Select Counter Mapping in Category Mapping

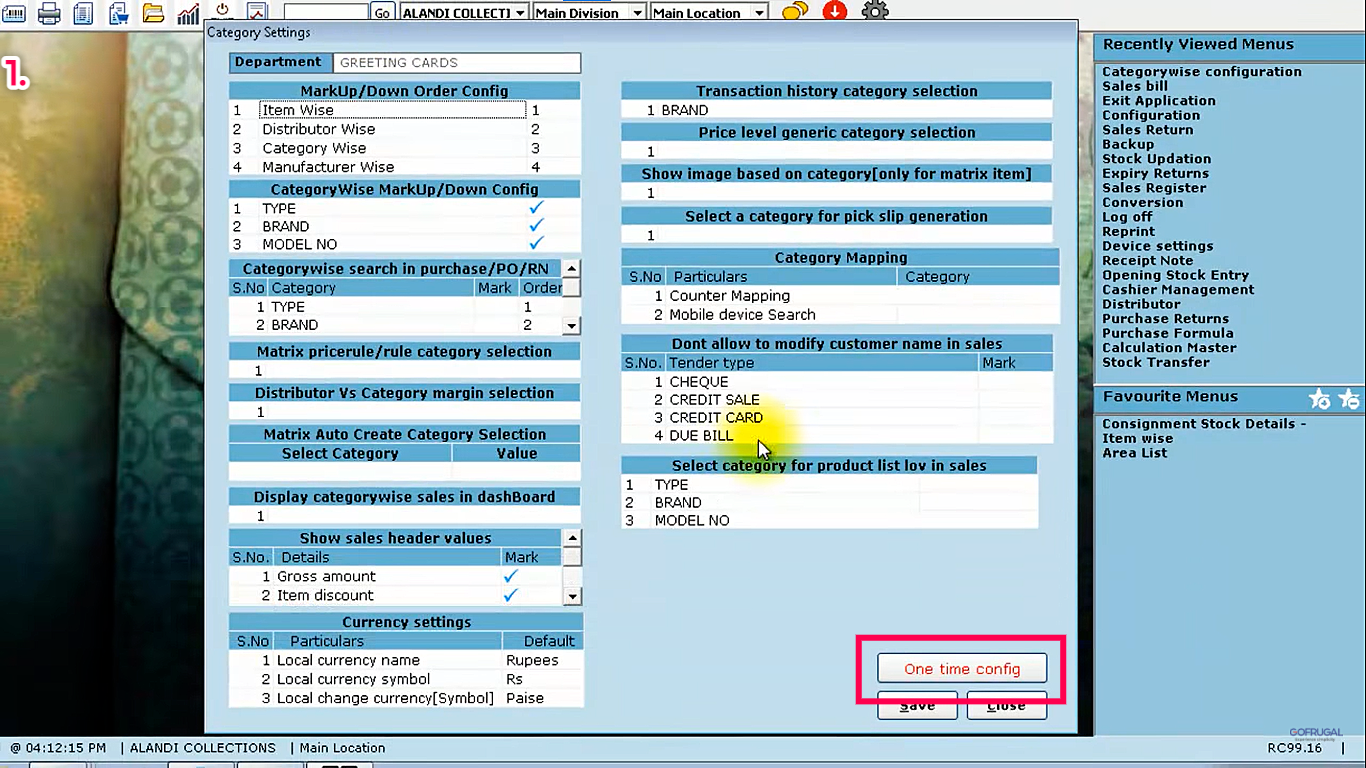pyautogui.click(x=840, y=296)
